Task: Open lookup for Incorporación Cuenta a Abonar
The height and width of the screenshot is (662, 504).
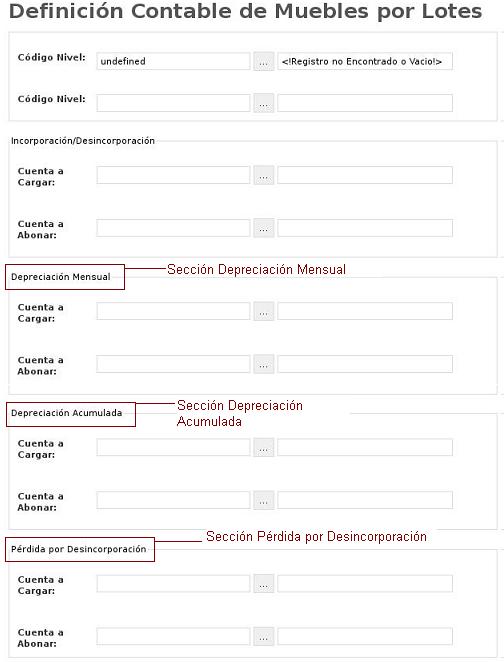Action: [264, 228]
